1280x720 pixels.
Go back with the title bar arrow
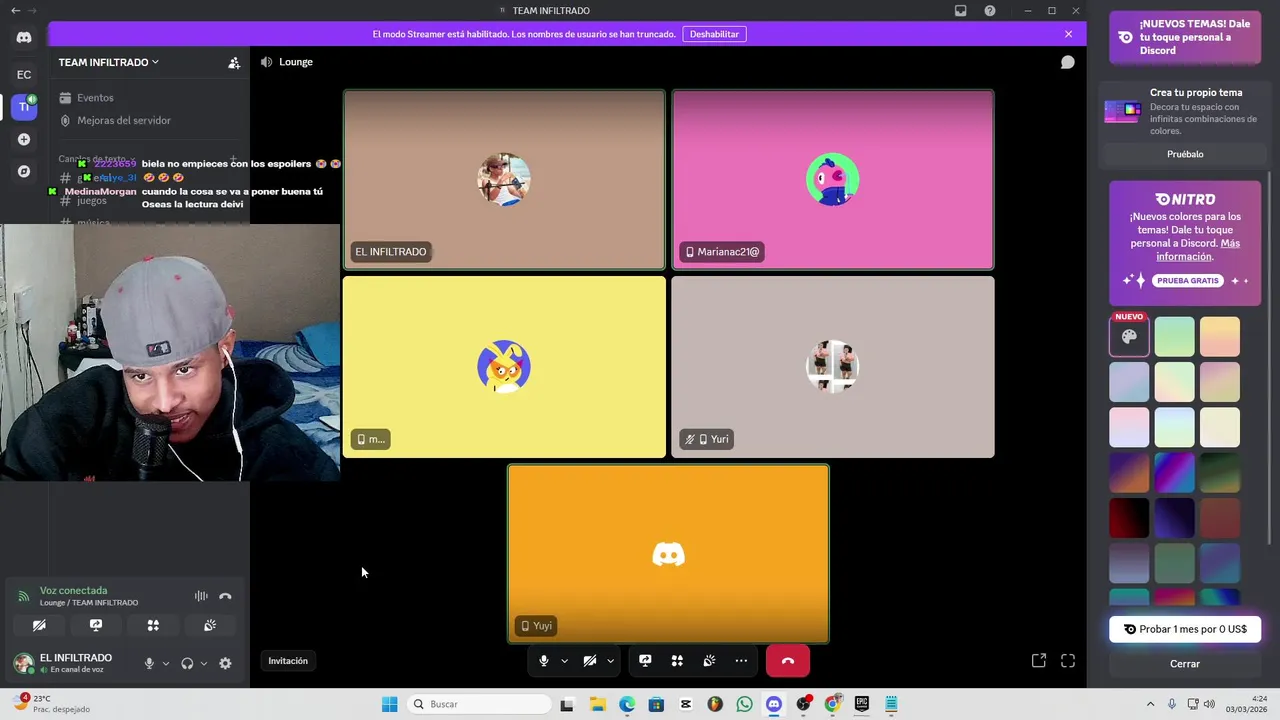tap(15, 11)
